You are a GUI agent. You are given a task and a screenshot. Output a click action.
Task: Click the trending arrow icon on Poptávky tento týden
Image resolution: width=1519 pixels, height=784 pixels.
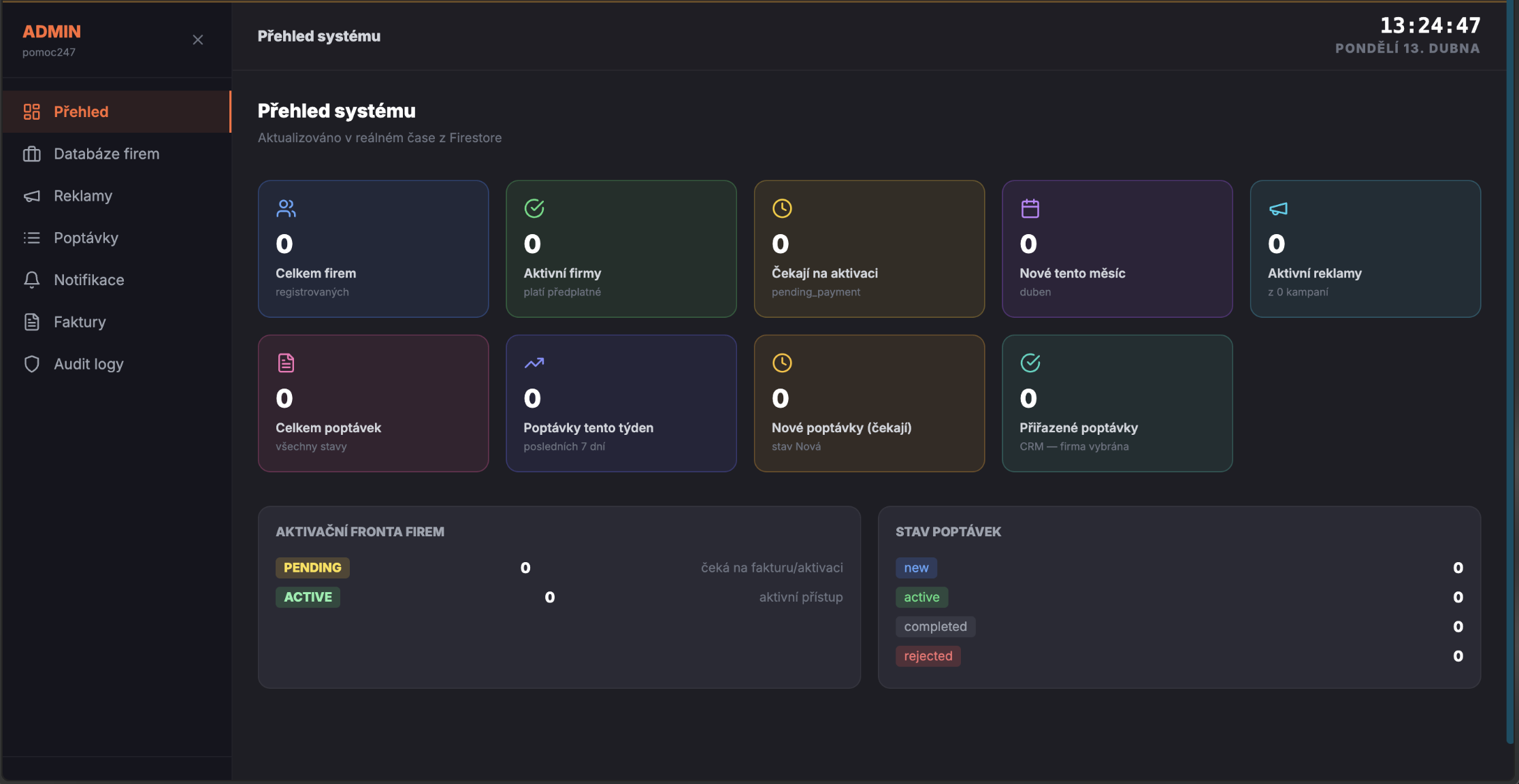point(534,363)
